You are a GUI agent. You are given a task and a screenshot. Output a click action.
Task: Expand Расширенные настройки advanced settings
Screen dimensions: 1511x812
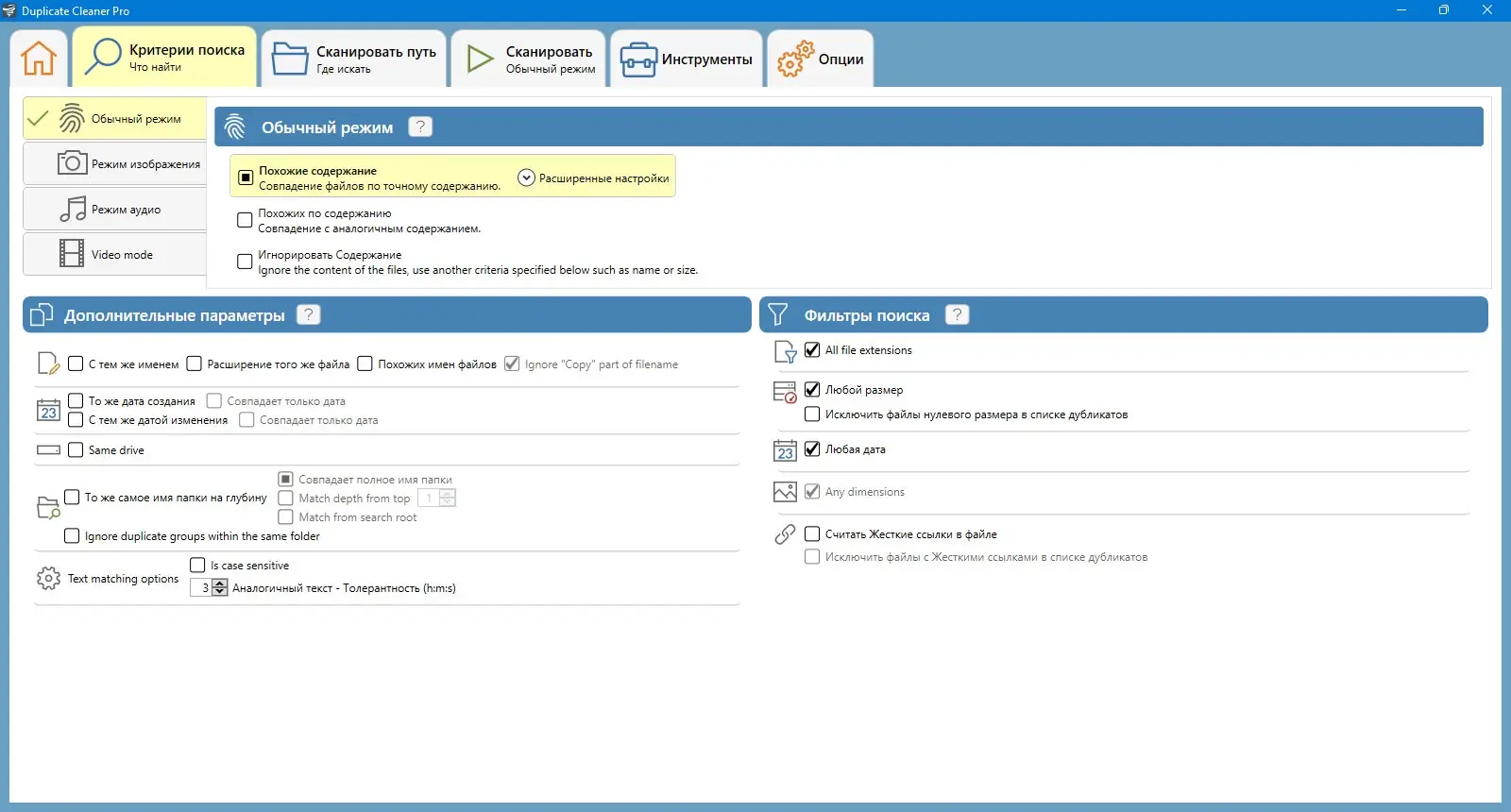pos(594,178)
